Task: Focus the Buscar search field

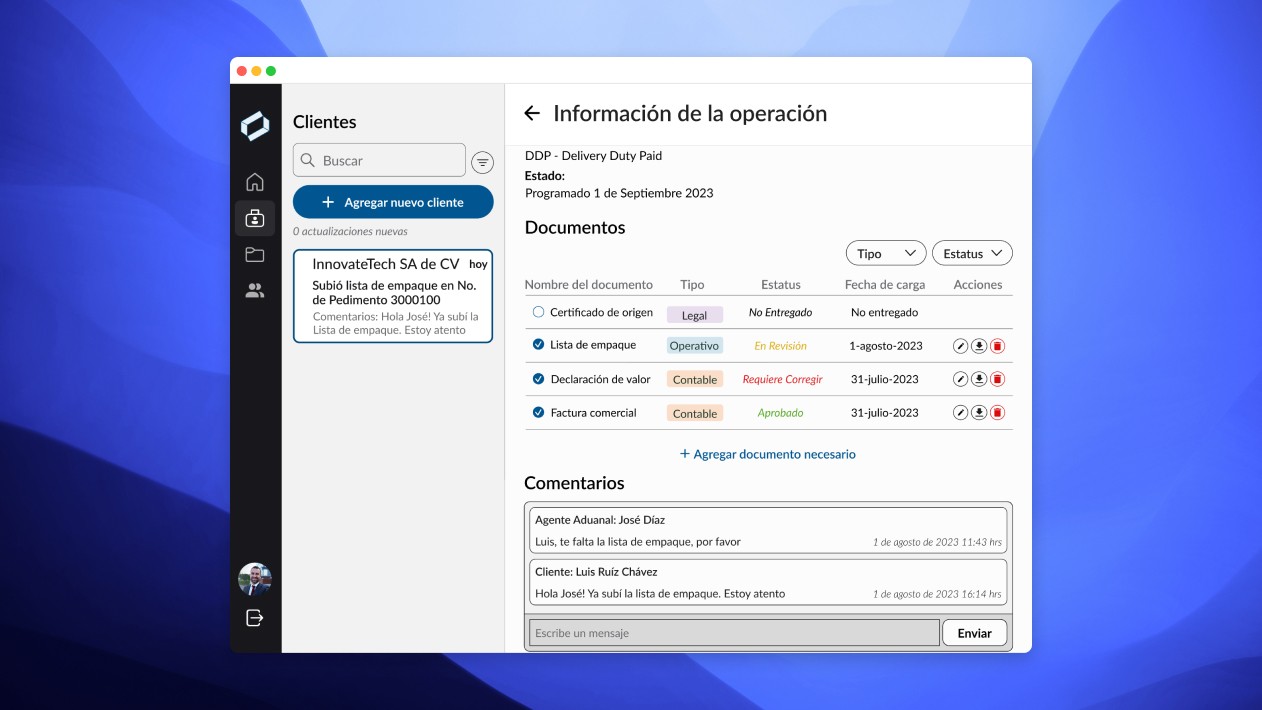Action: tap(379, 160)
